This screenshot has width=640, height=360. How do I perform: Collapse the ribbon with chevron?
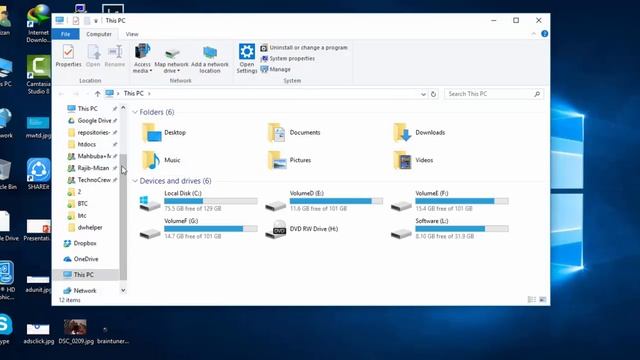pyautogui.click(x=533, y=34)
